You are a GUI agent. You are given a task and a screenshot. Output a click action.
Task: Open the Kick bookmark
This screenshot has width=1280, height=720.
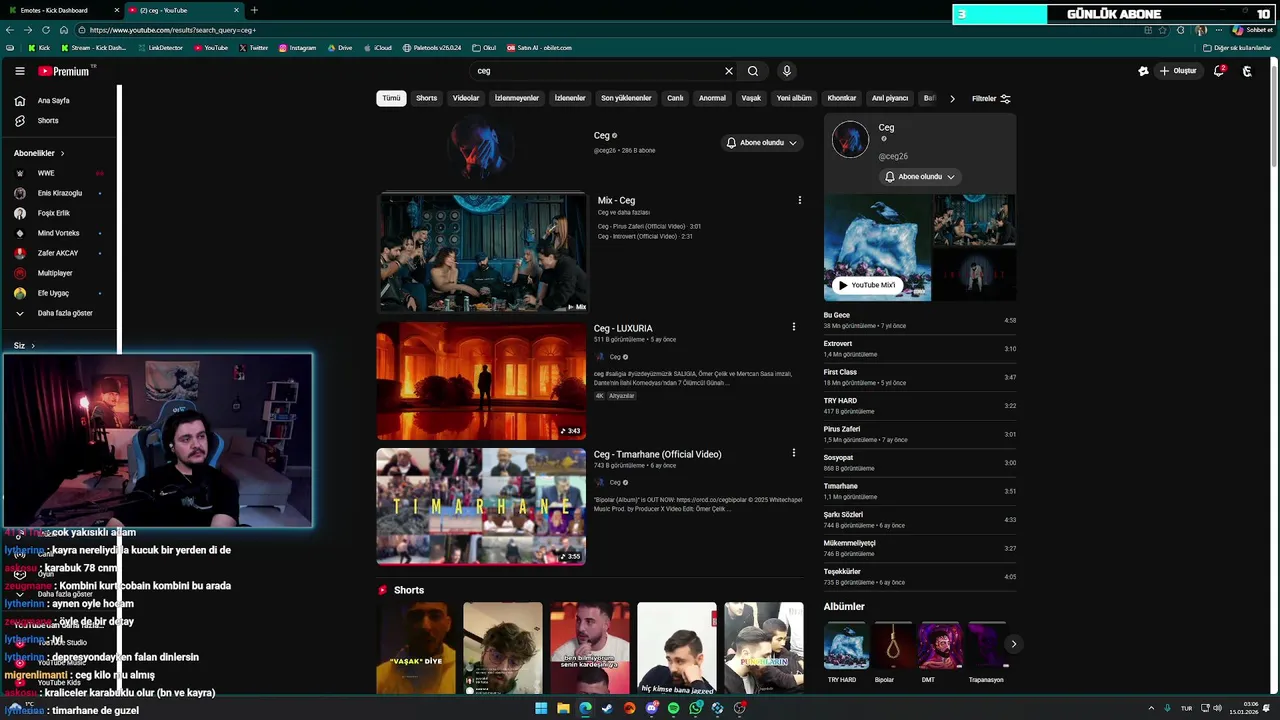39,48
